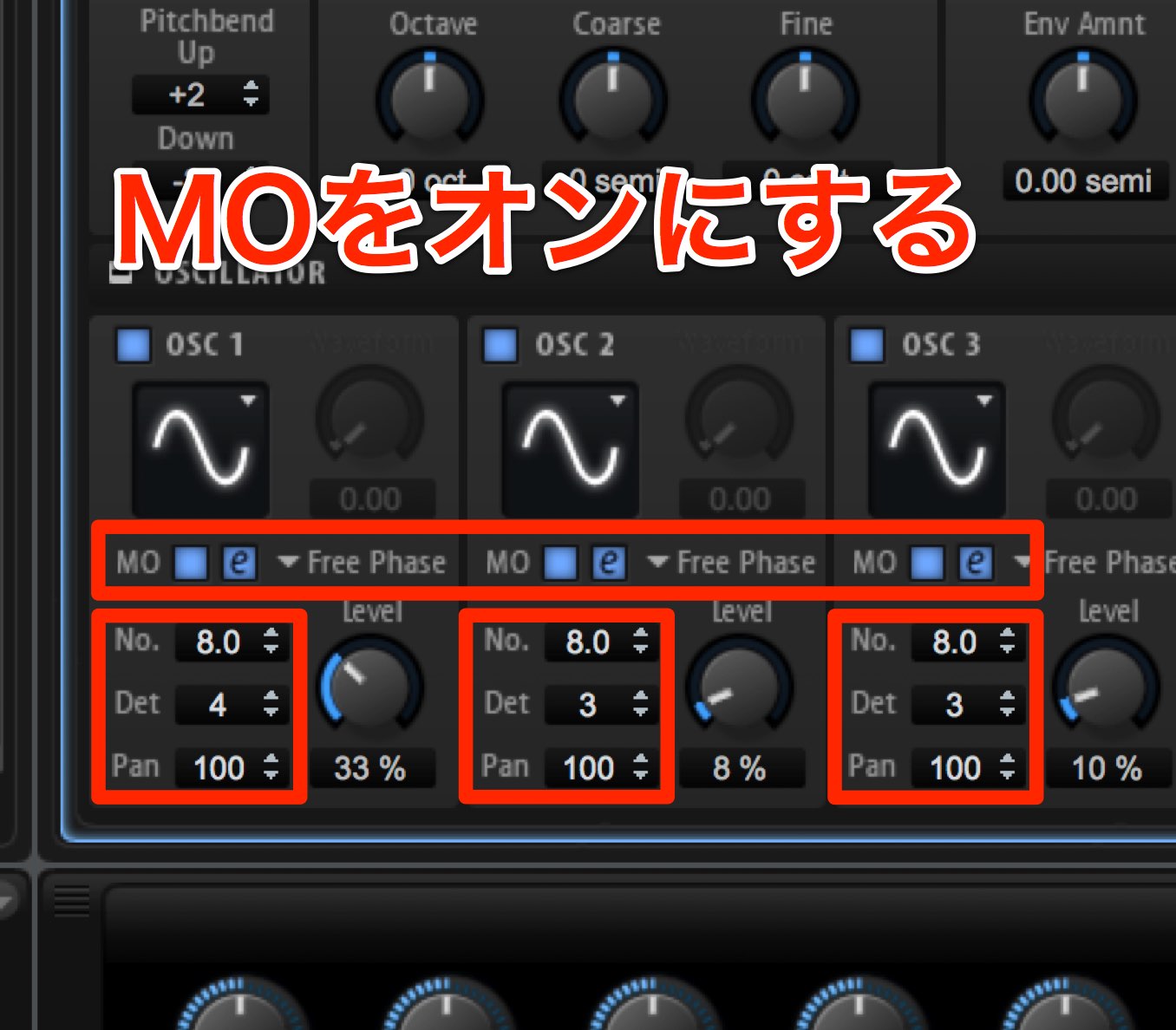Click OSC 1 Pan value 100
Screen dimensions: 1176x1030
[x=219, y=768]
